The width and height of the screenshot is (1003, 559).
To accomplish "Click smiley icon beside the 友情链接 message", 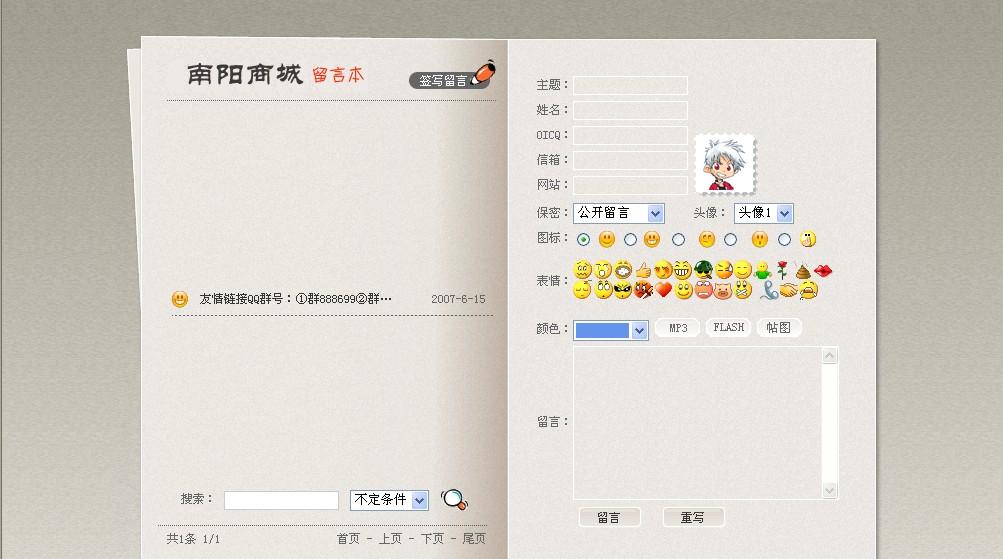I will click(180, 299).
